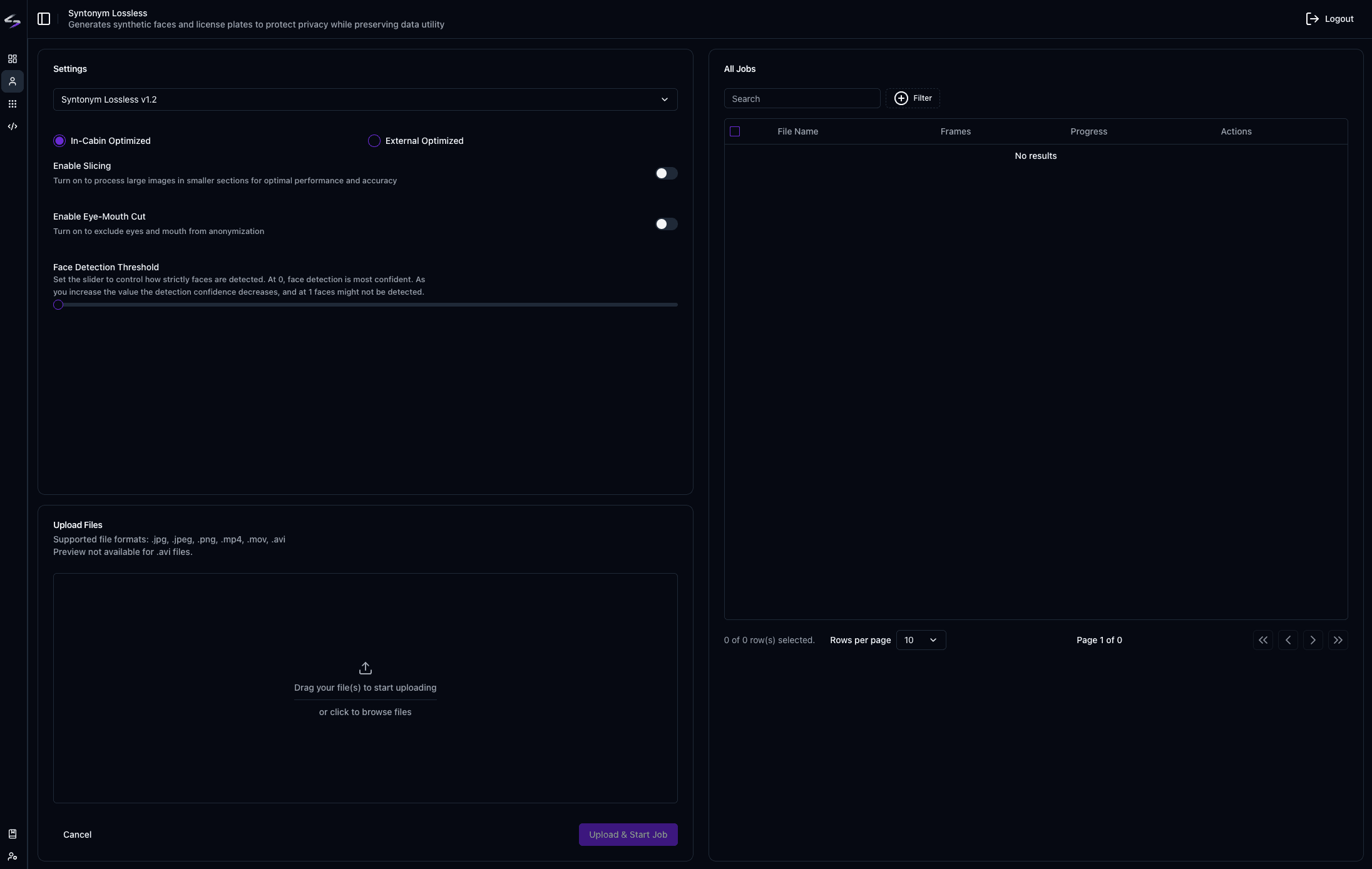Image resolution: width=1372 pixels, height=869 pixels.
Task: Open the apps dots grid icon
Action: 13,104
